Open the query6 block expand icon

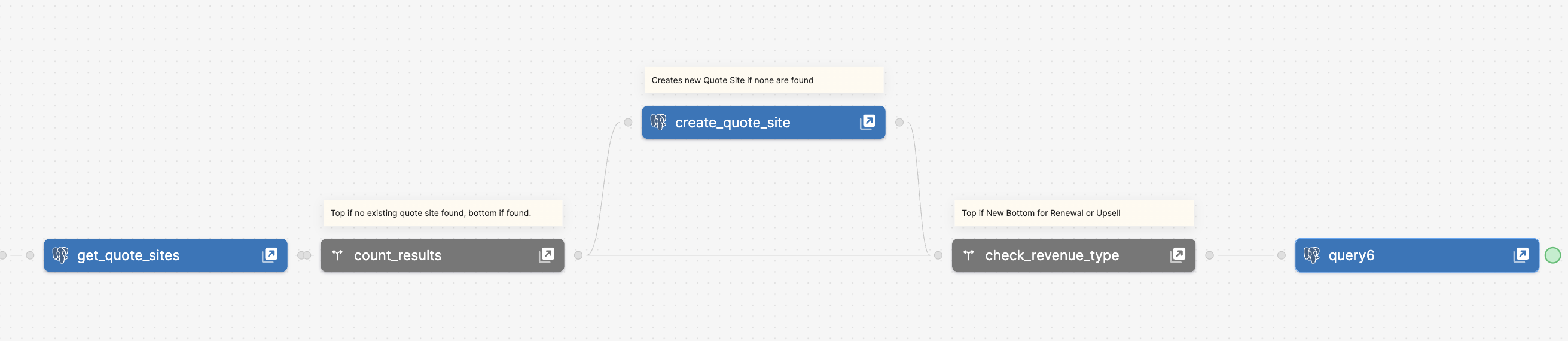click(x=1521, y=255)
